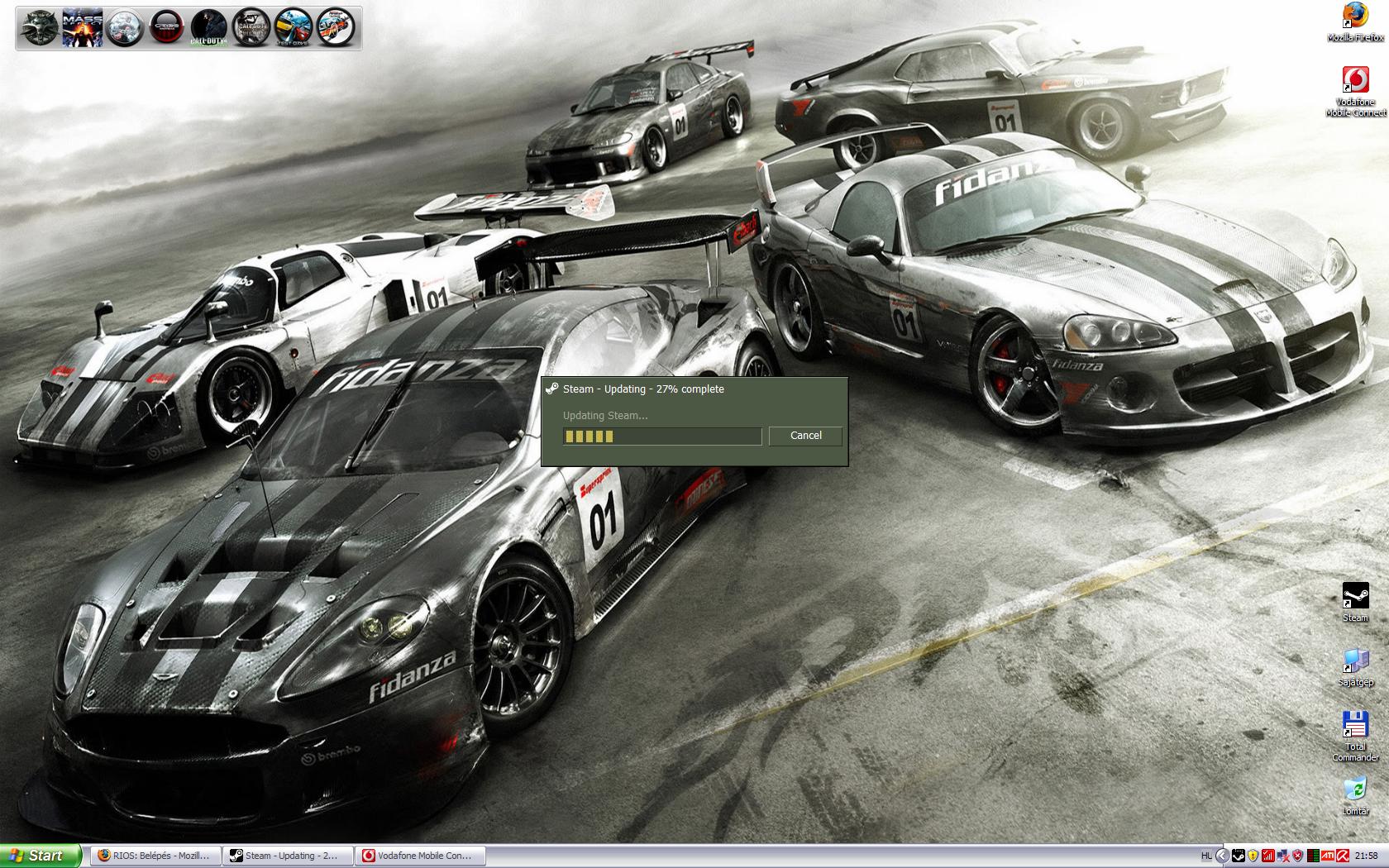Click the Steam logo in the updater title
The width and height of the screenshot is (1389, 868).
pyautogui.click(x=551, y=389)
